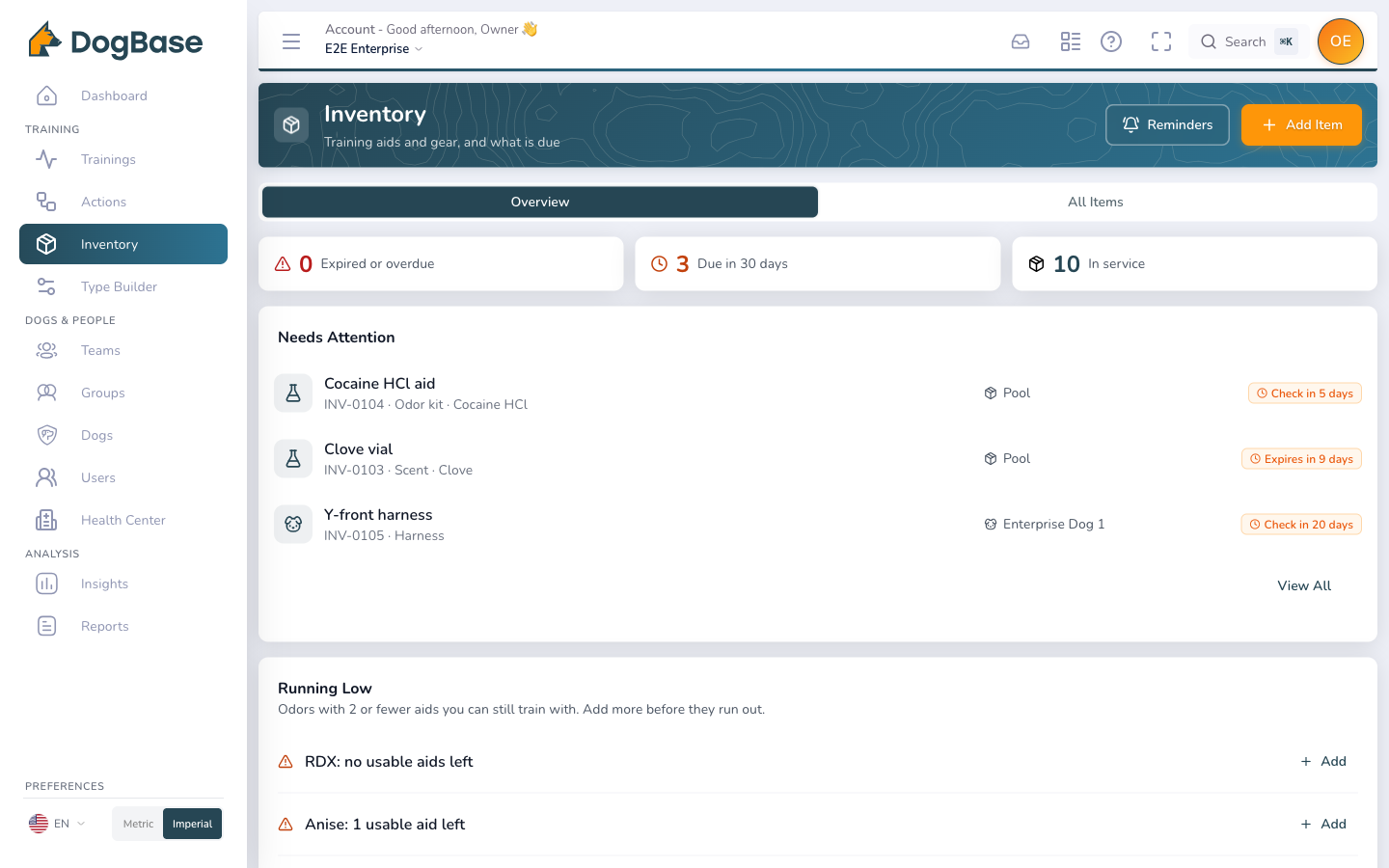This screenshot has height=868, width=1389.
Task: Click the Anise warning triangle icon
Action: click(286, 825)
